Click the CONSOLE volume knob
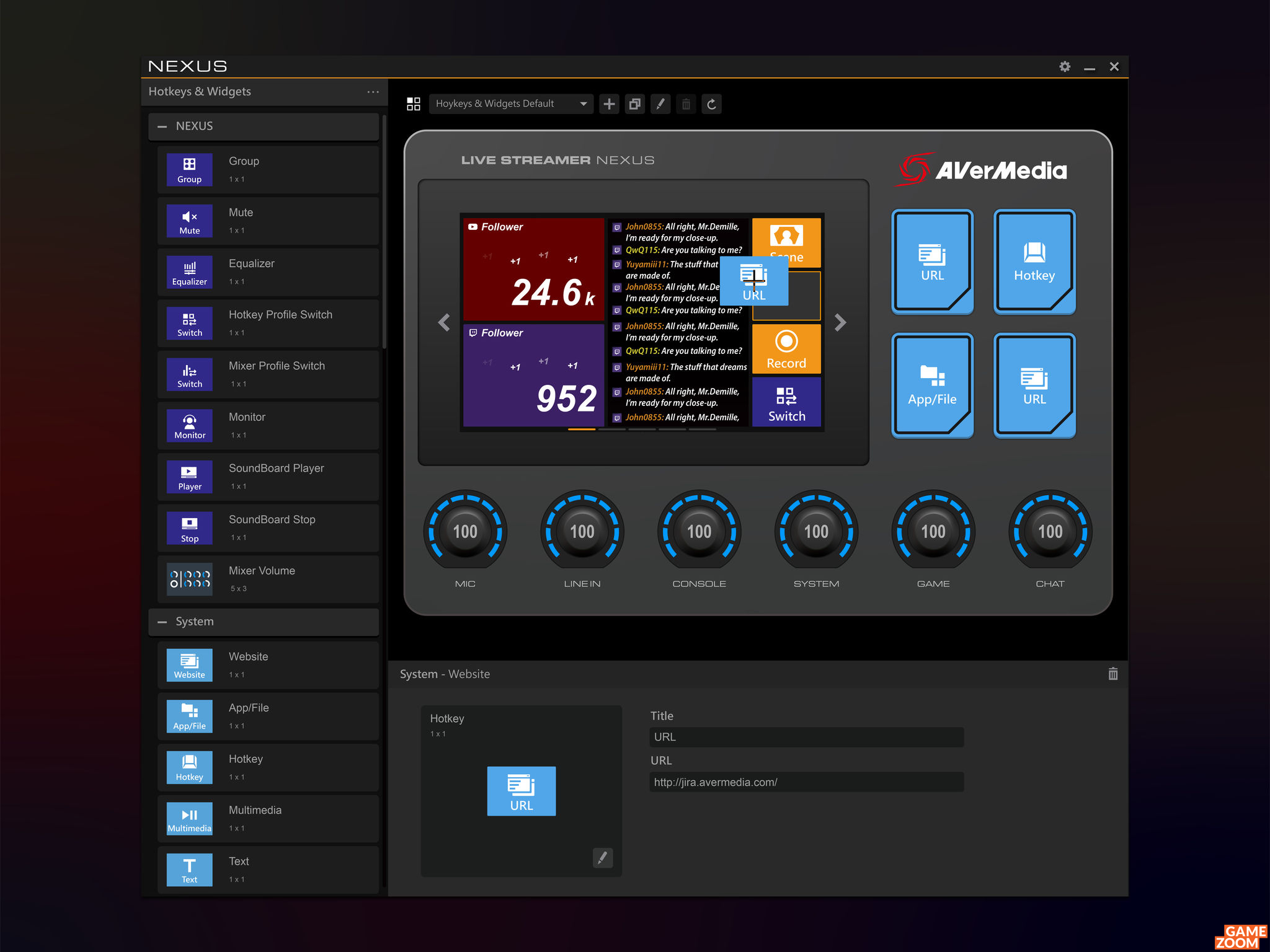 pos(699,531)
